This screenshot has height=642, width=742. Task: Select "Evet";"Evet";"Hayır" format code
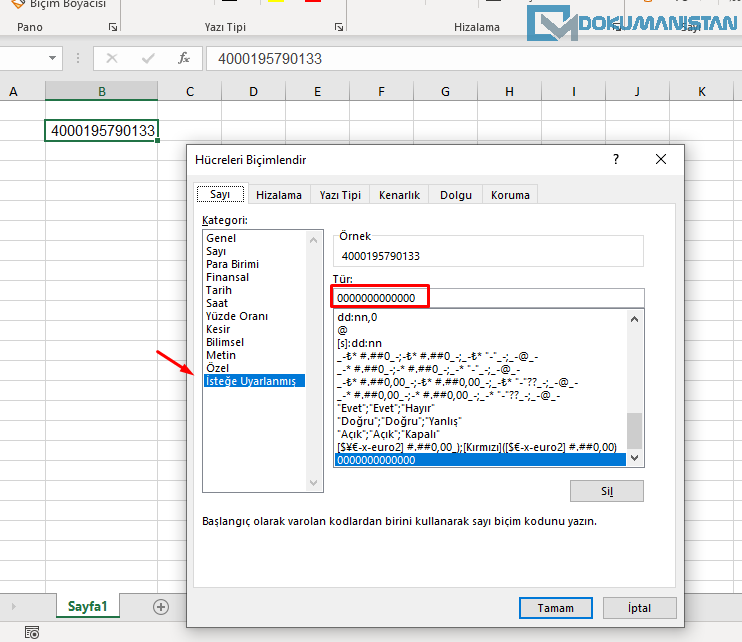click(480, 408)
